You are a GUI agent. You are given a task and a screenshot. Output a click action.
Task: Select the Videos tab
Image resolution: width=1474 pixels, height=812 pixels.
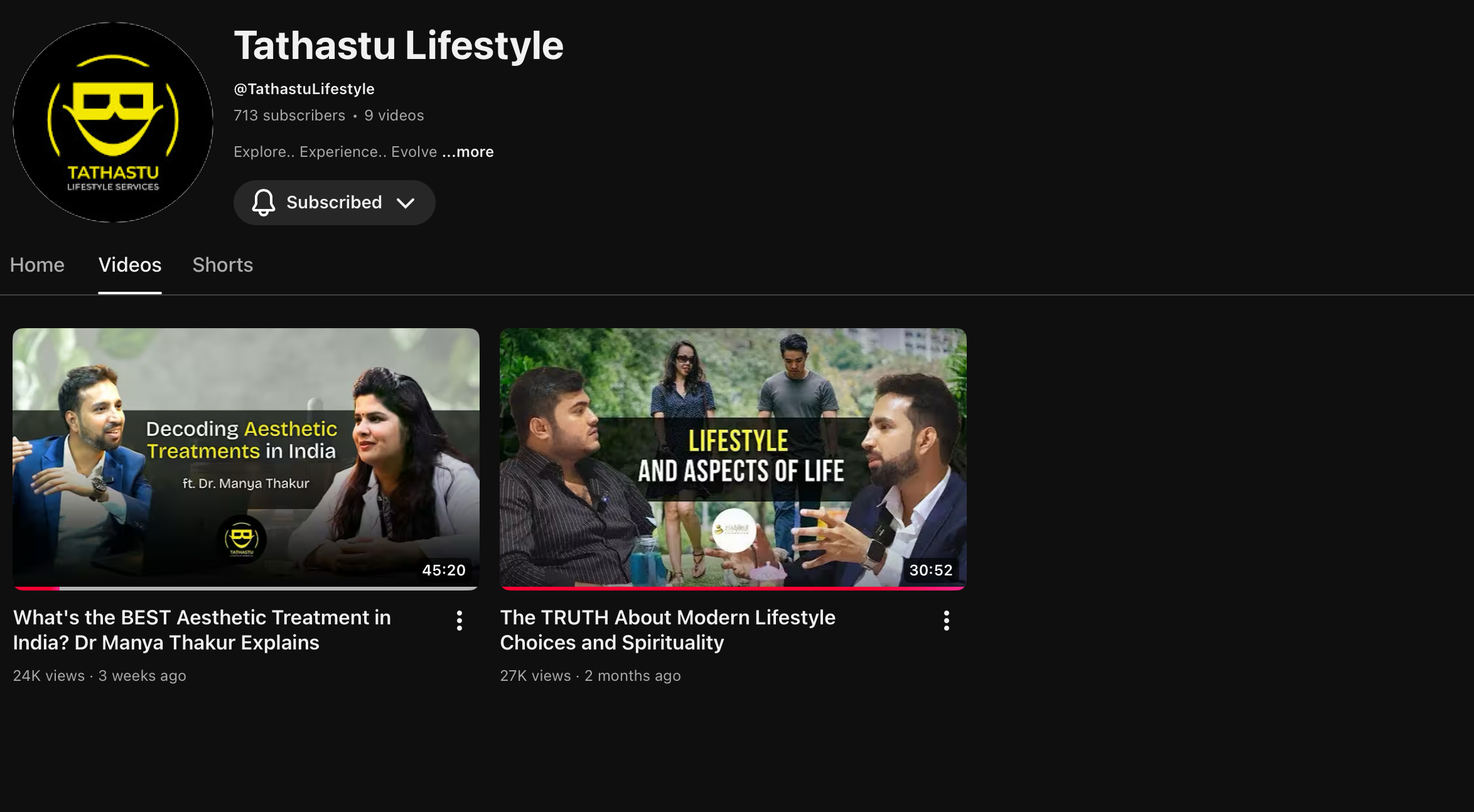130,265
